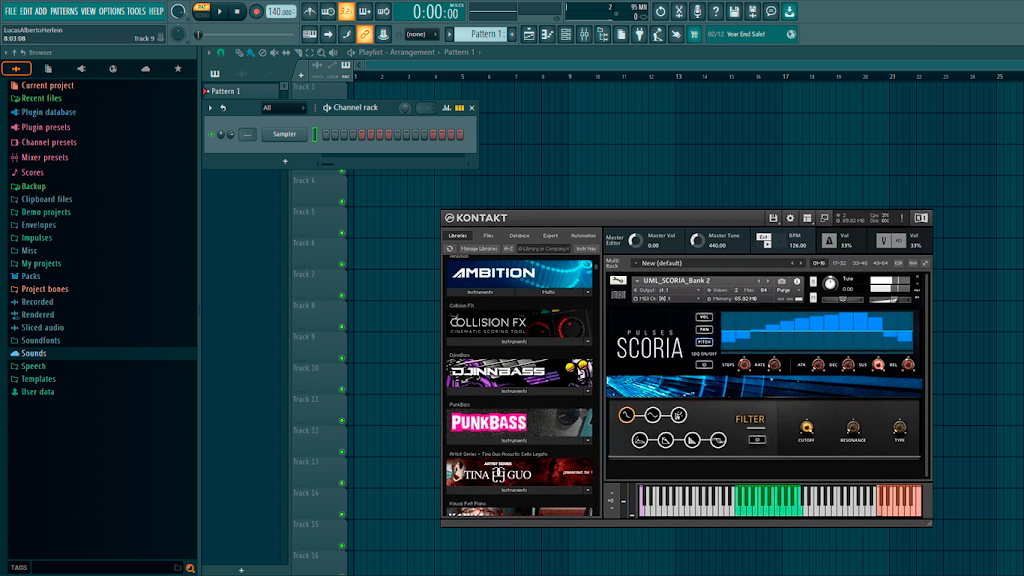
Task: Open the OPTIONS menu
Action: click(x=112, y=11)
